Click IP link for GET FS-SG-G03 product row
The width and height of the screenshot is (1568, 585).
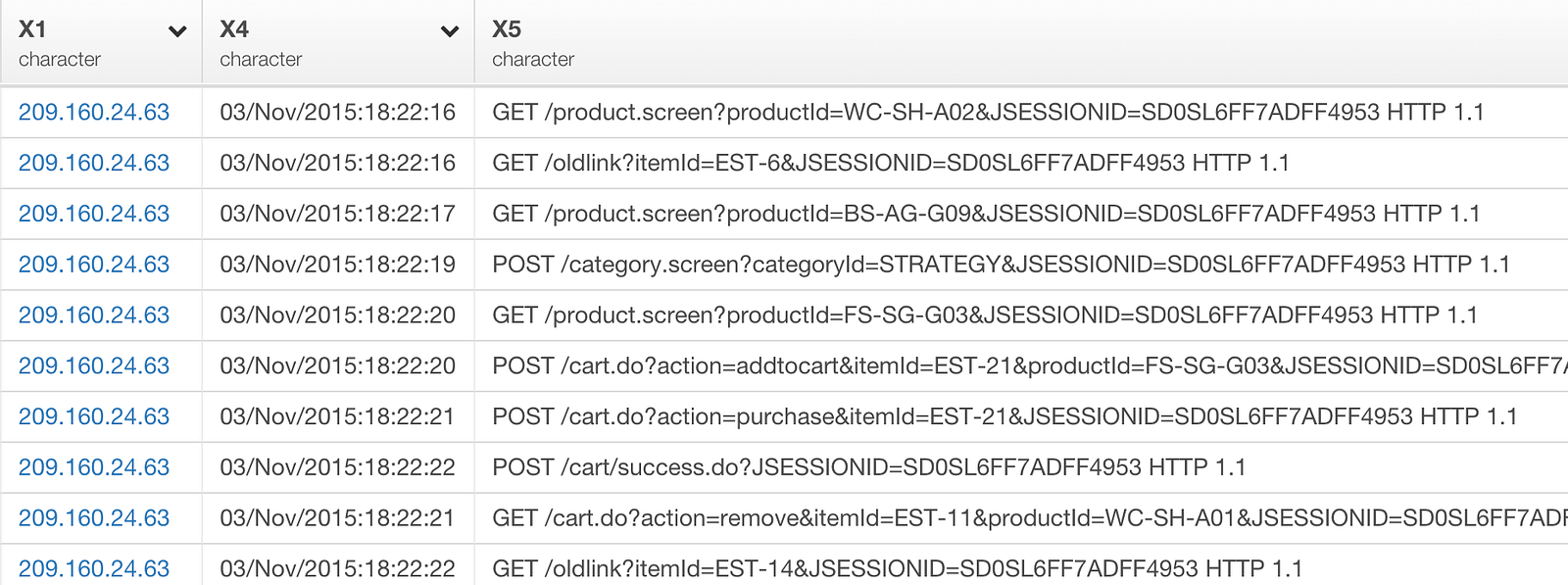(x=94, y=316)
